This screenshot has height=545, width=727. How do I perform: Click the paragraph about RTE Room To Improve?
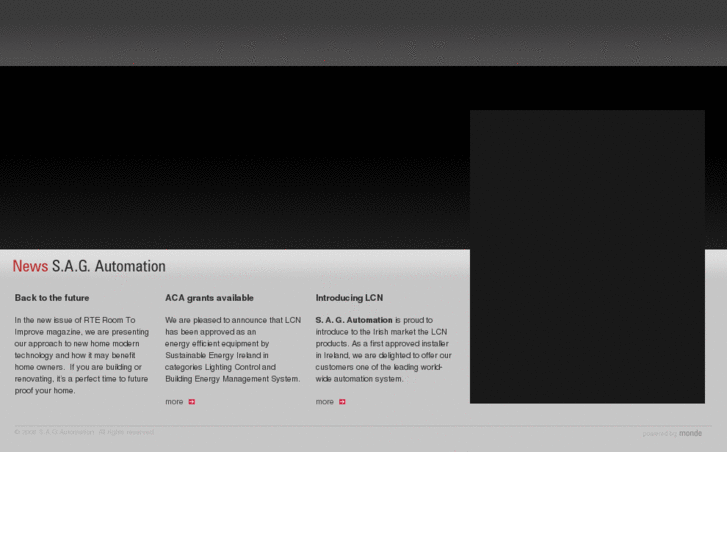pos(82,355)
